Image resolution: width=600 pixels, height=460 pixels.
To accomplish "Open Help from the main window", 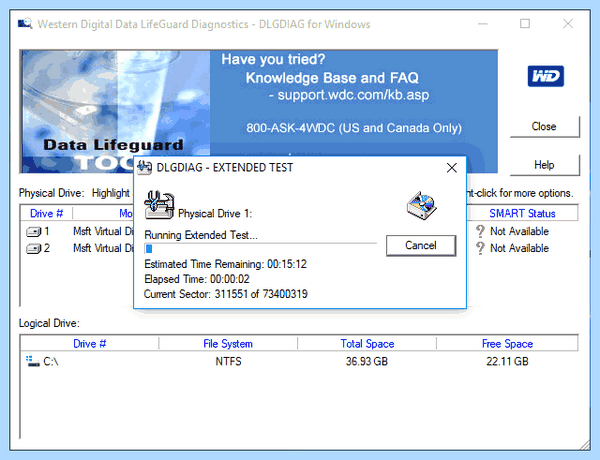I will (545, 165).
